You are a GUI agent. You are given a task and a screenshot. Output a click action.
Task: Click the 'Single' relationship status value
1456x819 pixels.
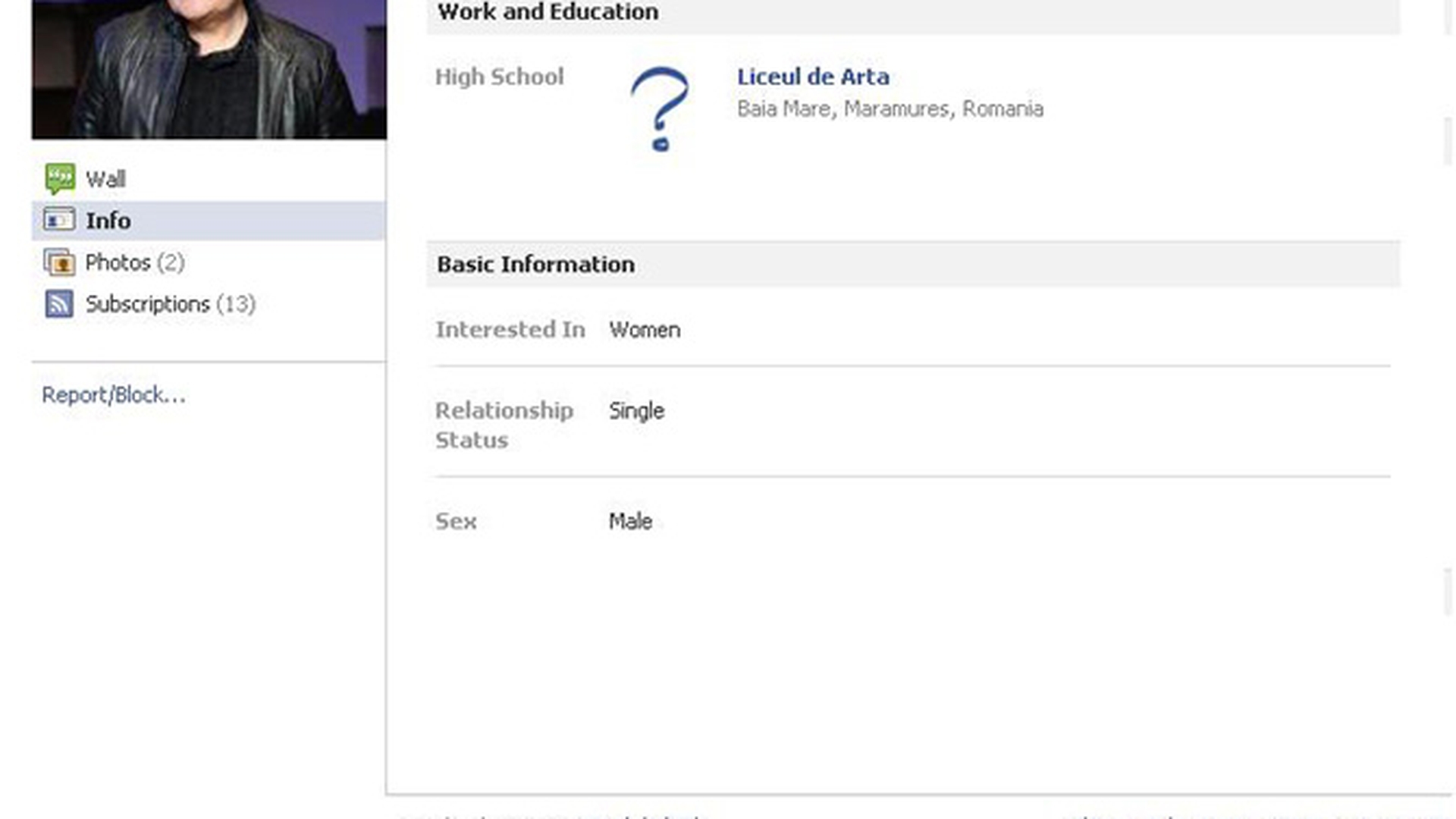coord(636,411)
